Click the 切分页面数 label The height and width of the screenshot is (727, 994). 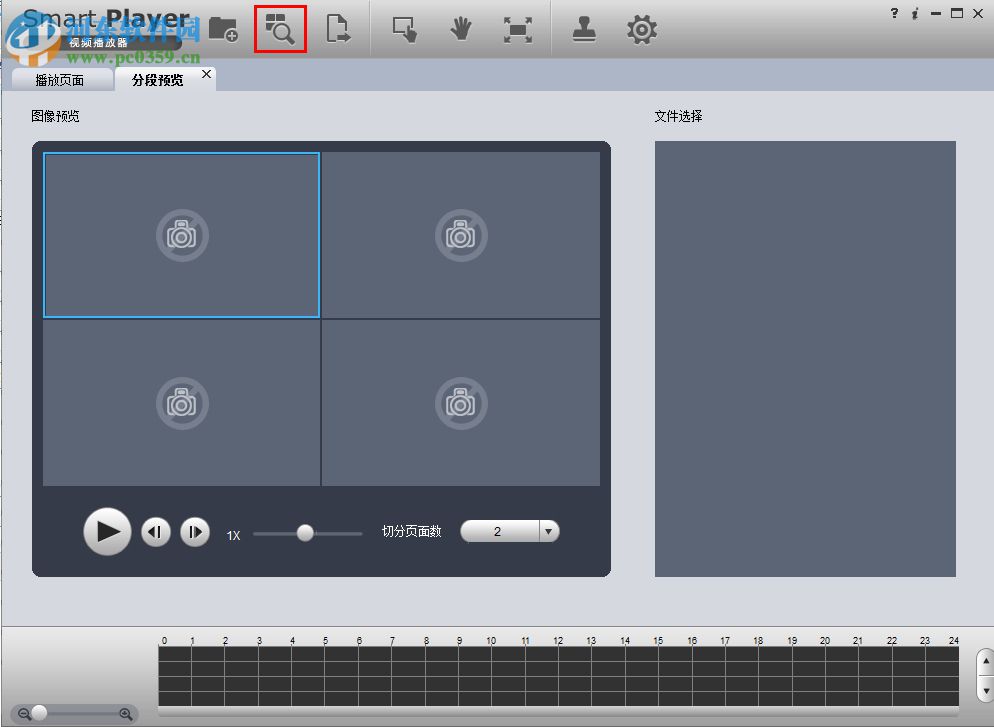[411, 531]
